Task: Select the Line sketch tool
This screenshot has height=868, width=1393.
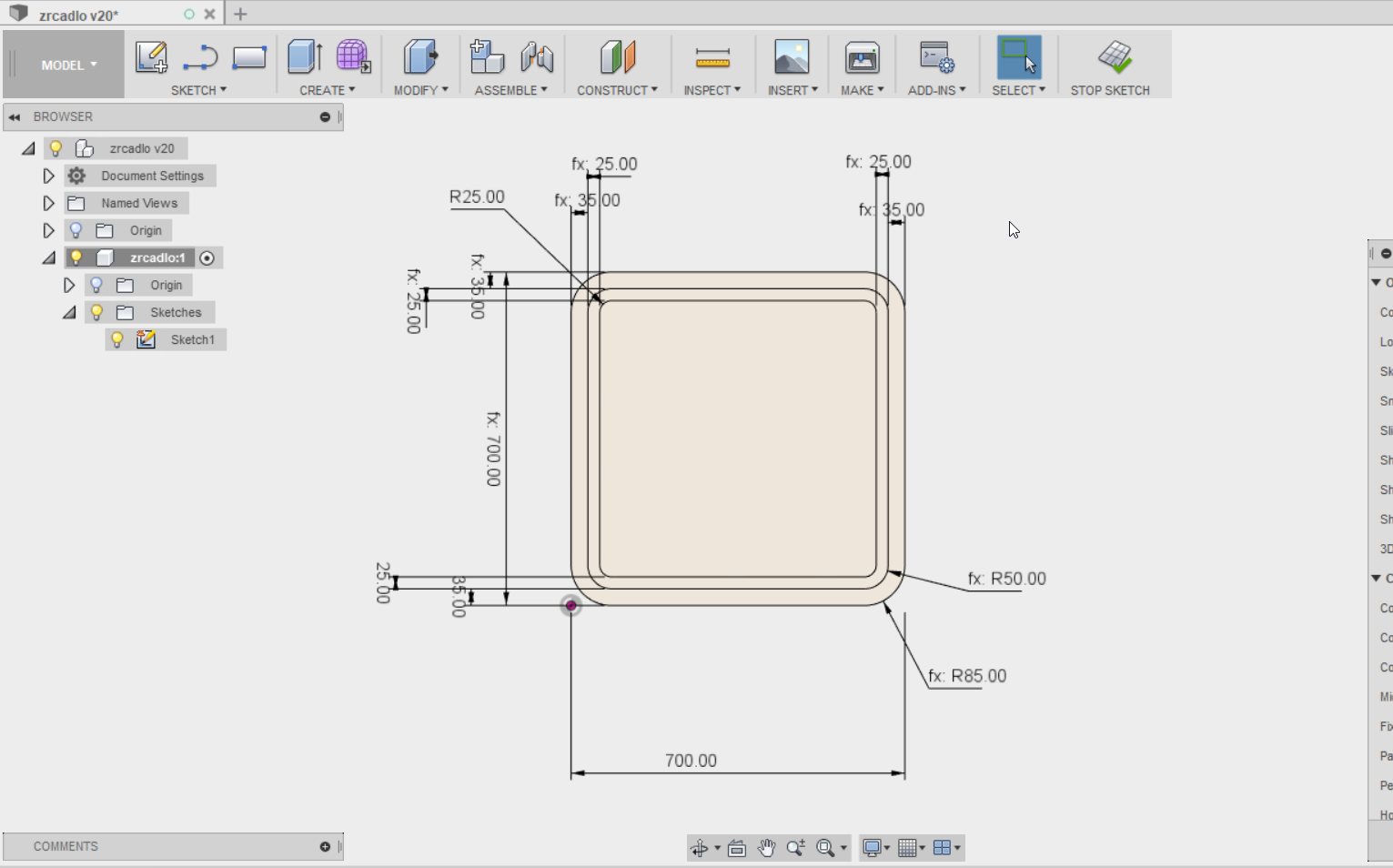Action: point(200,57)
